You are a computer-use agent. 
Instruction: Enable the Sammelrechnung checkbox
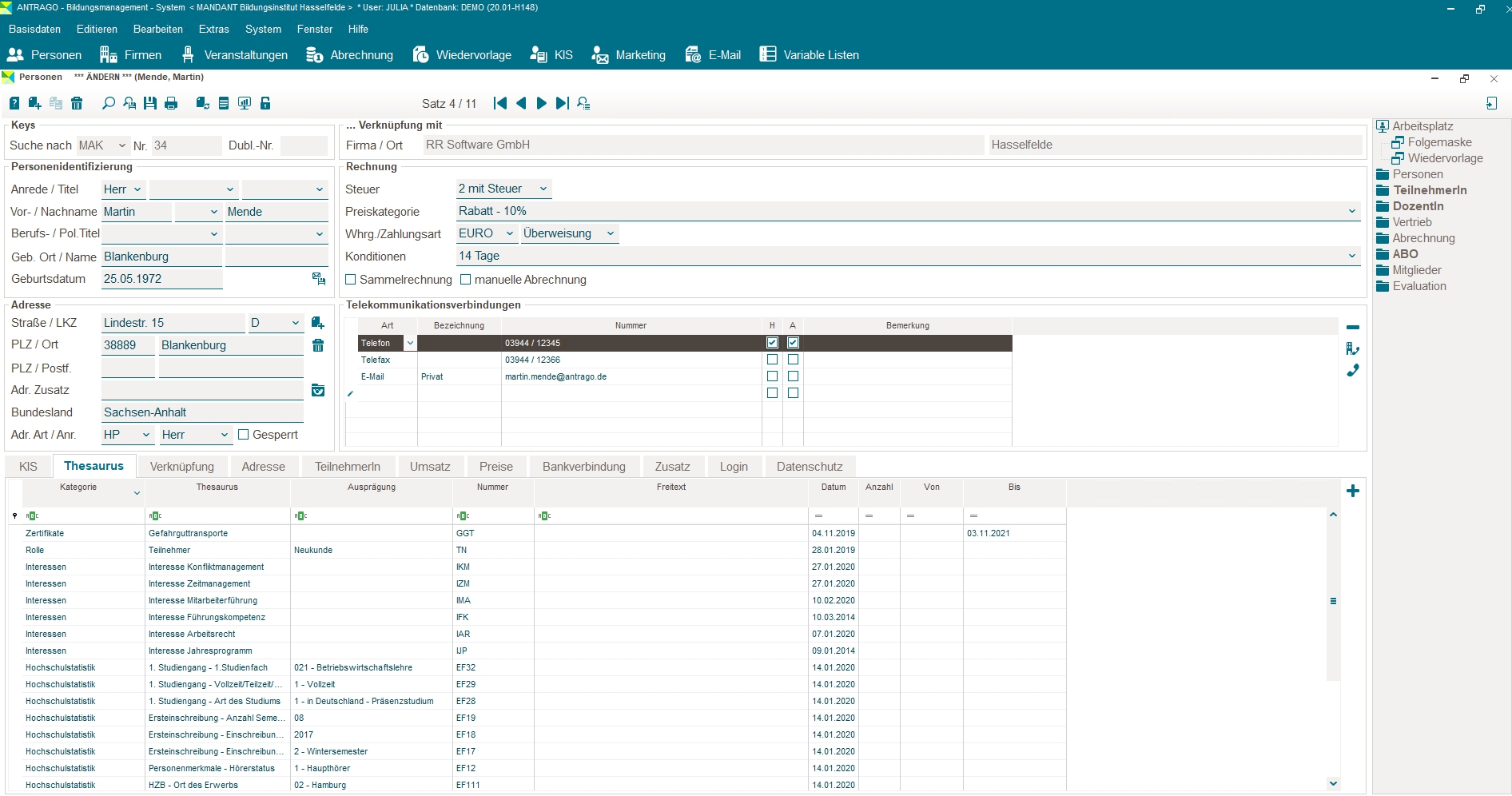[351, 280]
